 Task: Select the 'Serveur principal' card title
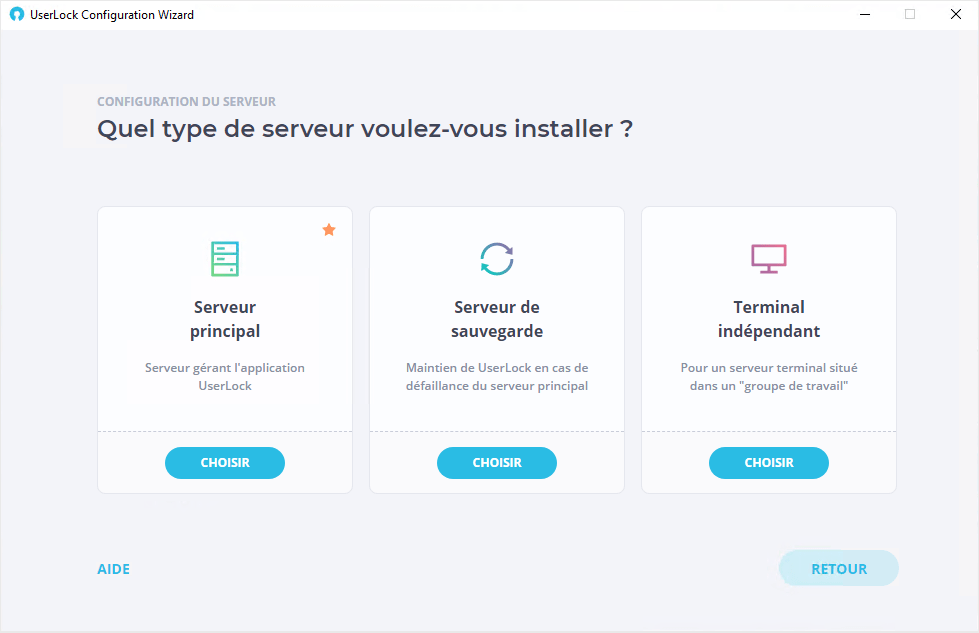[225, 319]
